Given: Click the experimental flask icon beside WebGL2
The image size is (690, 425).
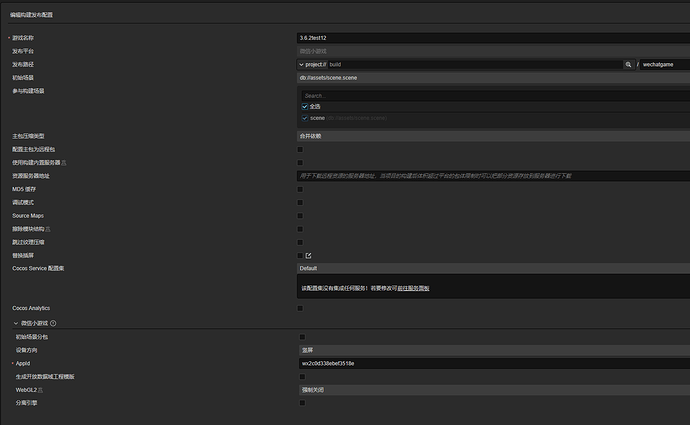Looking at the screenshot, I should tap(40, 390).
